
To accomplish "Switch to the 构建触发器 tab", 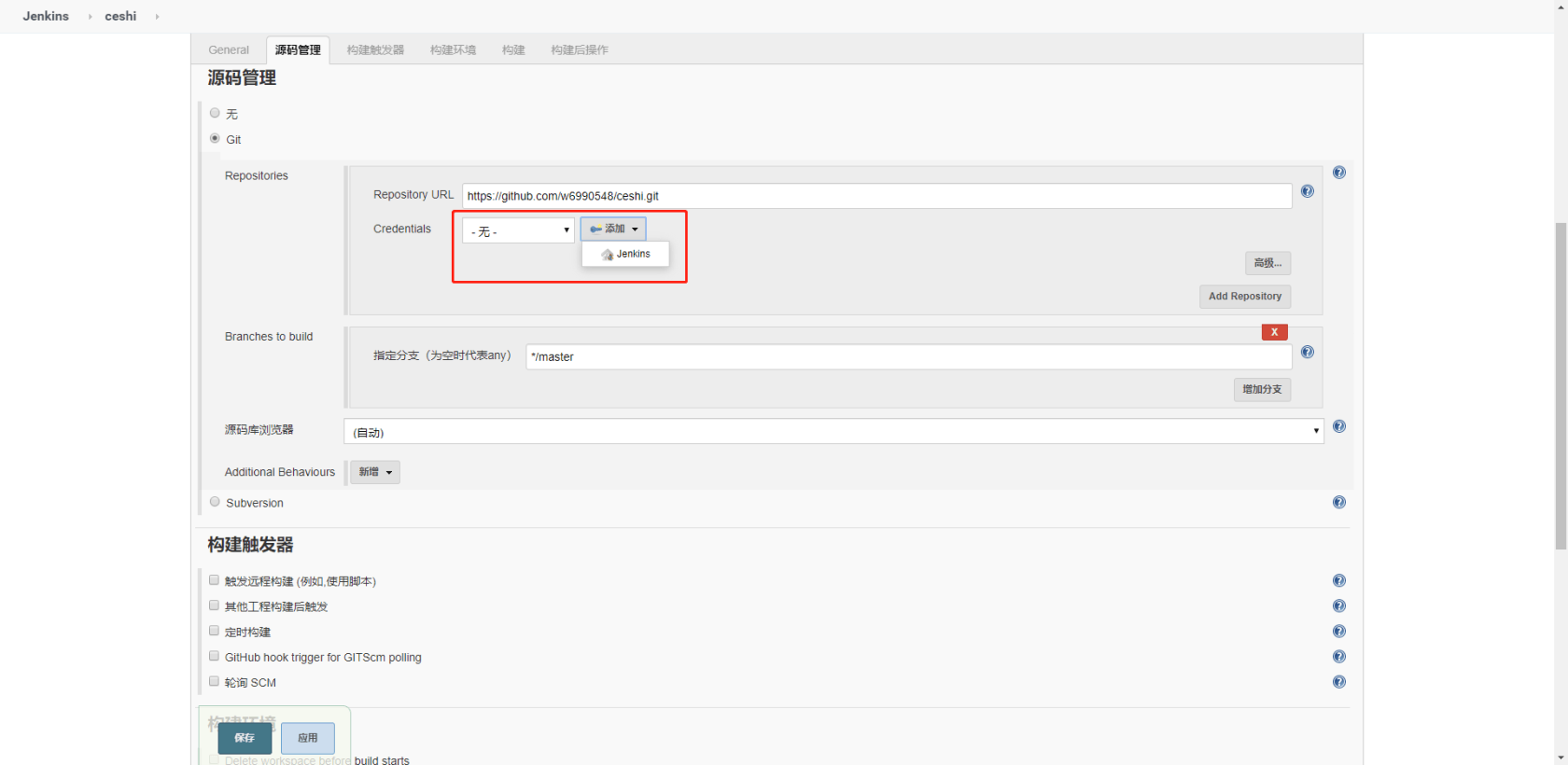I will coord(375,50).
